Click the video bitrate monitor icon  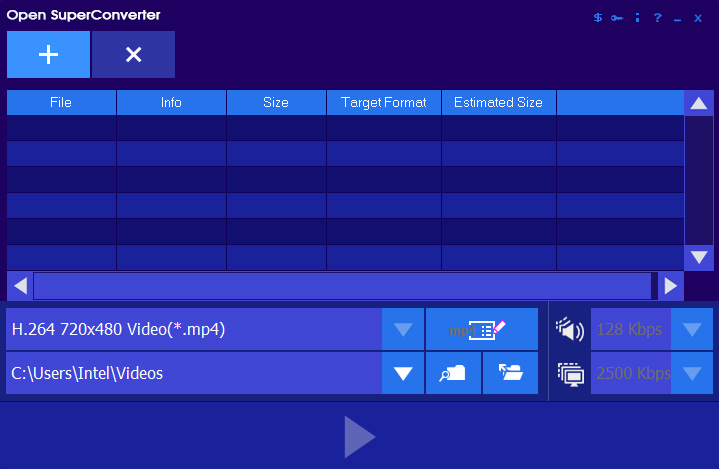click(569, 374)
